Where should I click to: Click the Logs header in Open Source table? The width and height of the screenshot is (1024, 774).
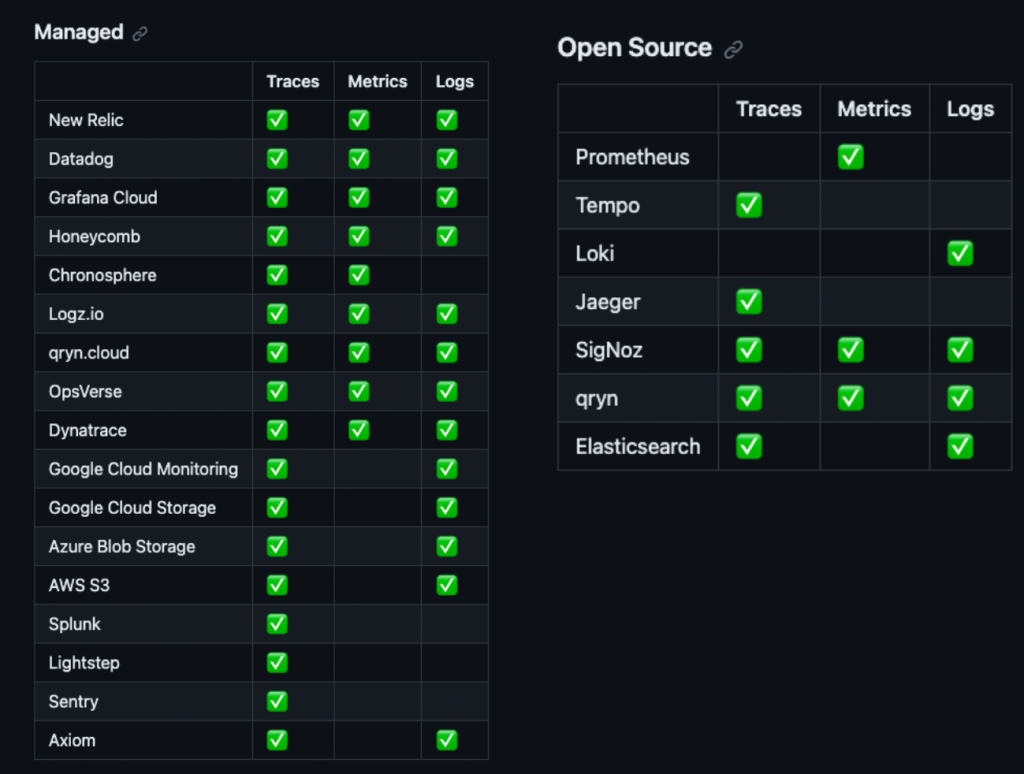970,109
